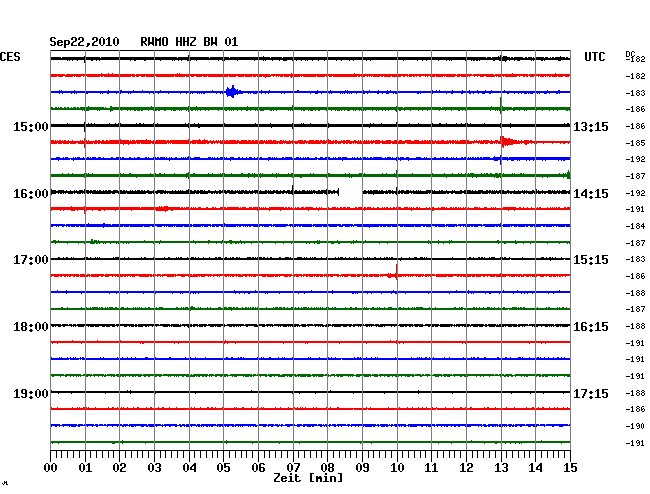
Task: Click the local time label '17:00'
Action: [x=31, y=260]
